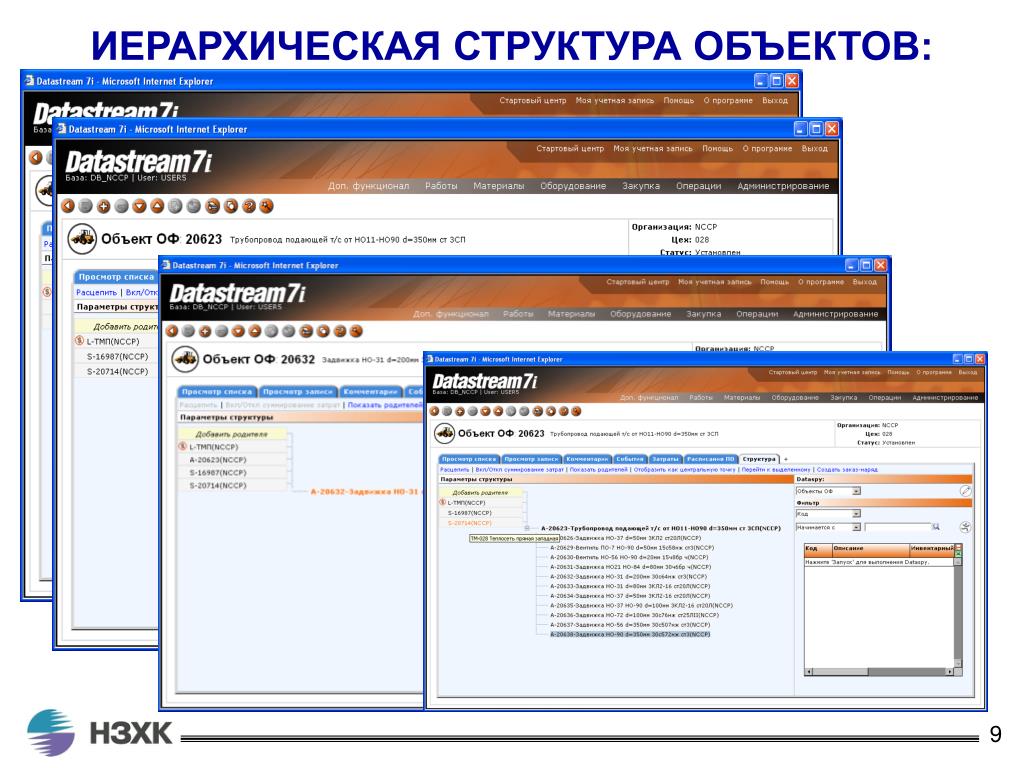Click back arrow icon in front window toolbar
Viewport: 1024px width, 768px height.
point(434,411)
